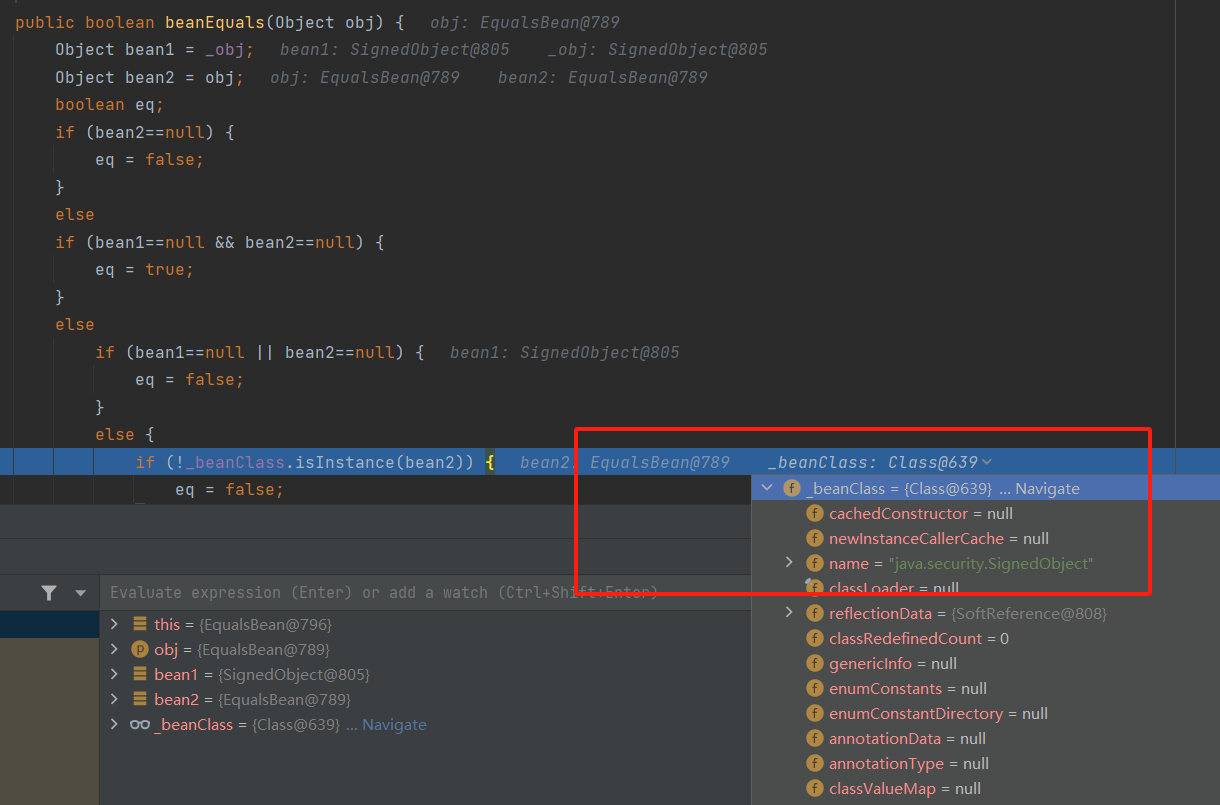This screenshot has height=805, width=1220.
Task: Click the watch glasses icon beside _beanClass
Action: click(140, 725)
